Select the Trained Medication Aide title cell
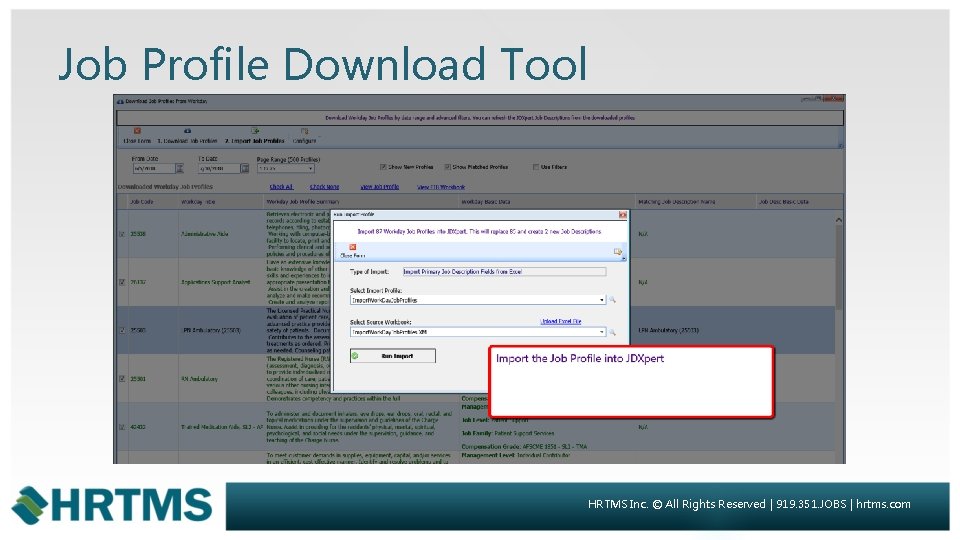 221,427
